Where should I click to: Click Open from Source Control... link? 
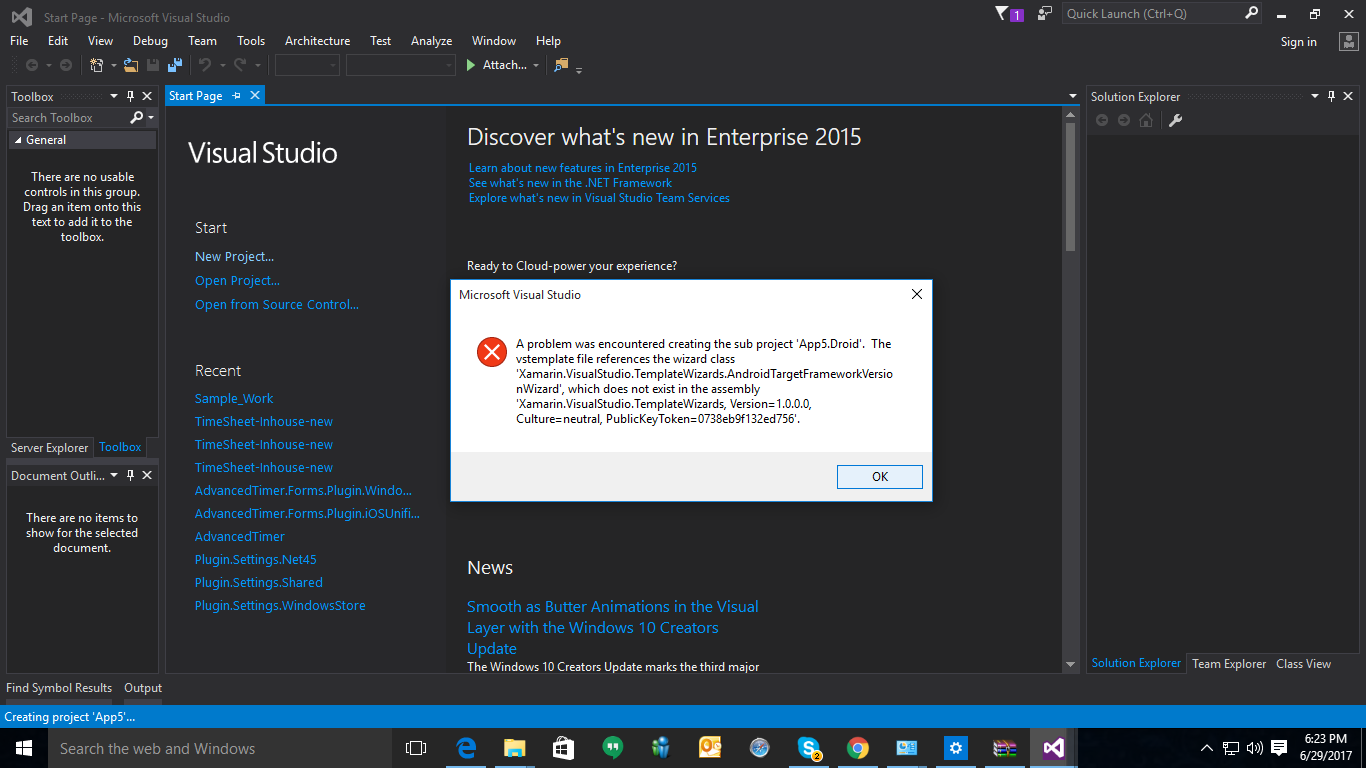(277, 305)
